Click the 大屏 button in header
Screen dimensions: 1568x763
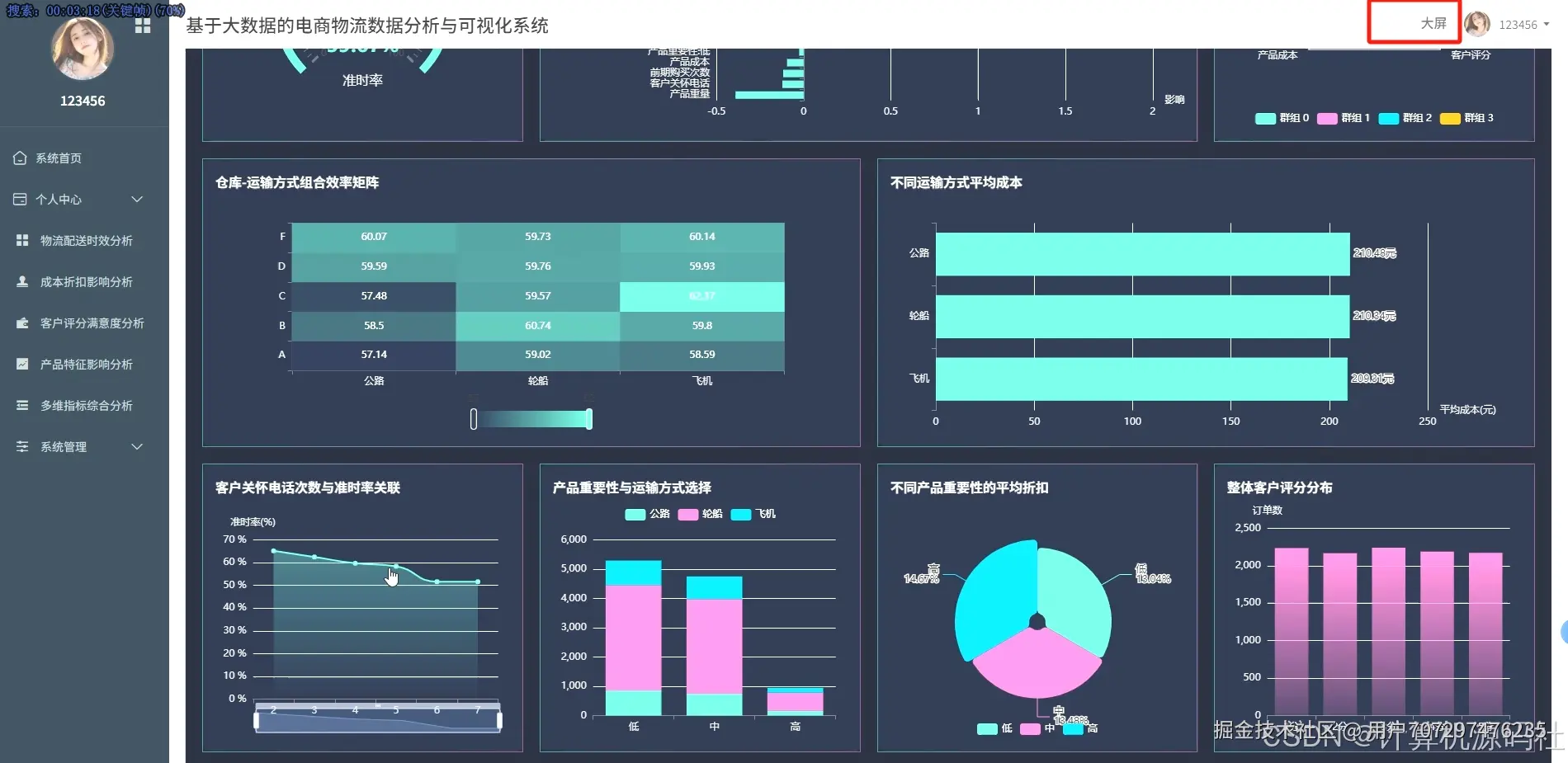tap(1433, 23)
